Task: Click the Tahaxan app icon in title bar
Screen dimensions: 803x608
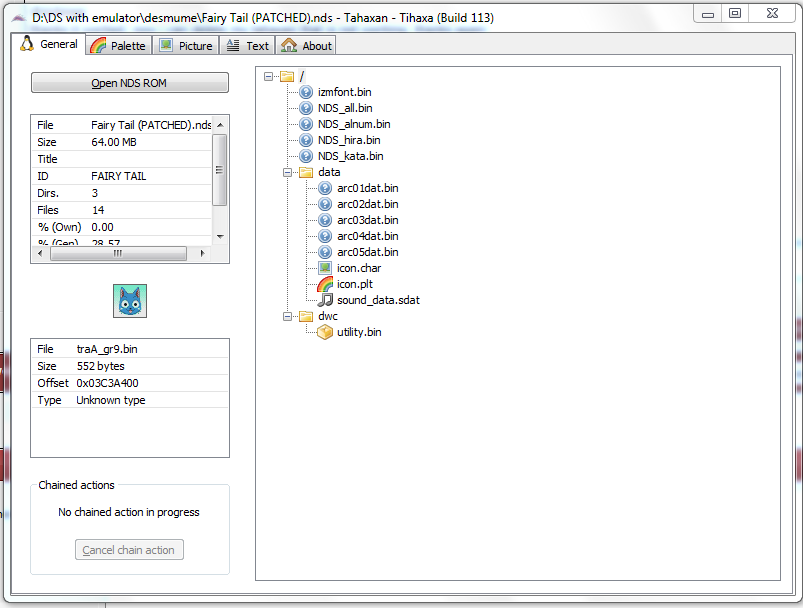Action: (19, 18)
